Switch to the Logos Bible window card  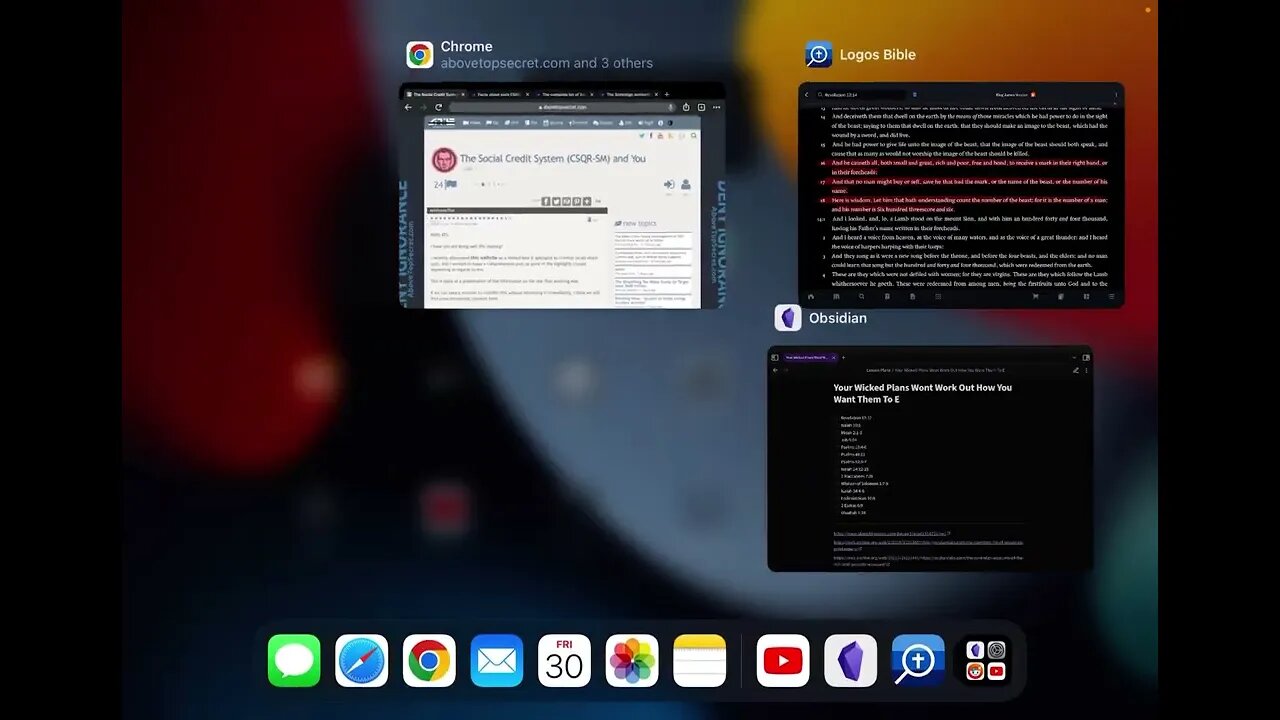click(x=961, y=195)
